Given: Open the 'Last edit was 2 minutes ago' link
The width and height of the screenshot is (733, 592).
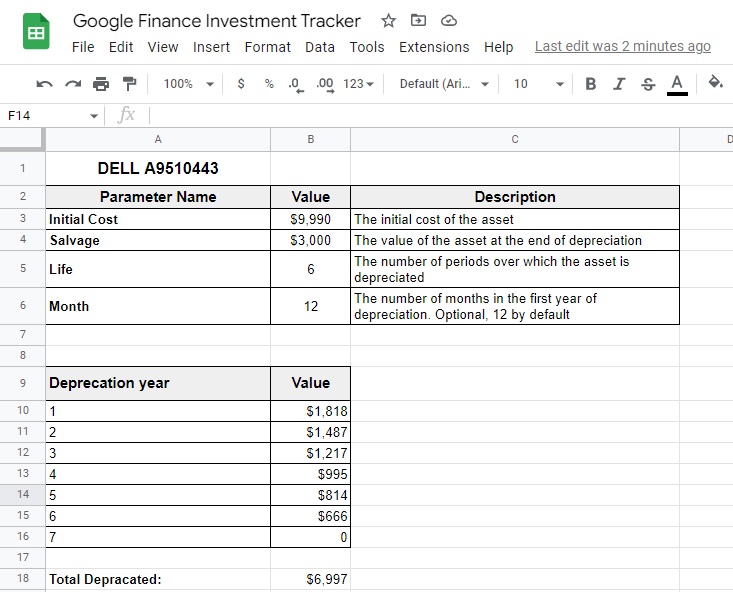Looking at the screenshot, I should click(623, 46).
